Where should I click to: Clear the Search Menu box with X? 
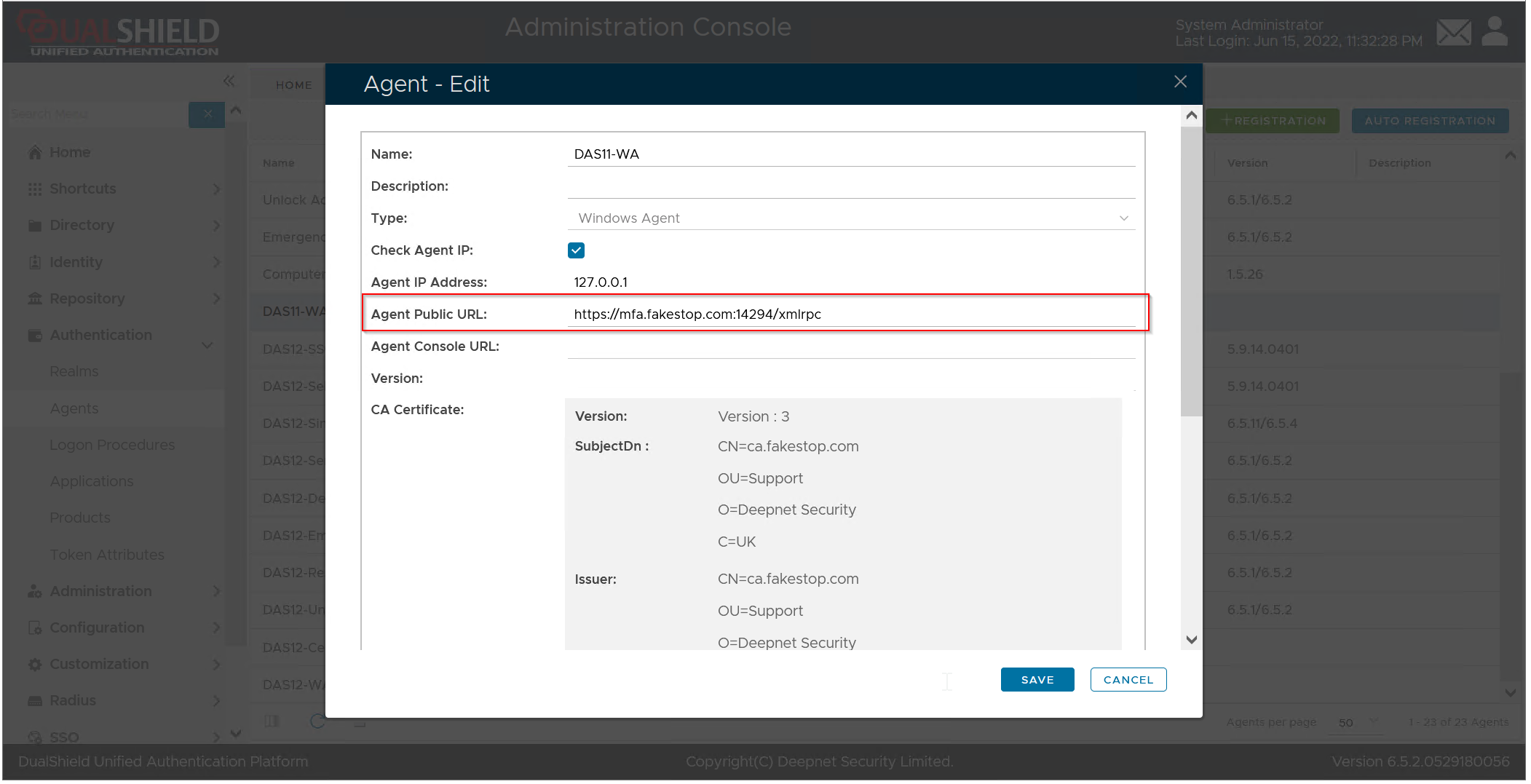tap(207, 114)
